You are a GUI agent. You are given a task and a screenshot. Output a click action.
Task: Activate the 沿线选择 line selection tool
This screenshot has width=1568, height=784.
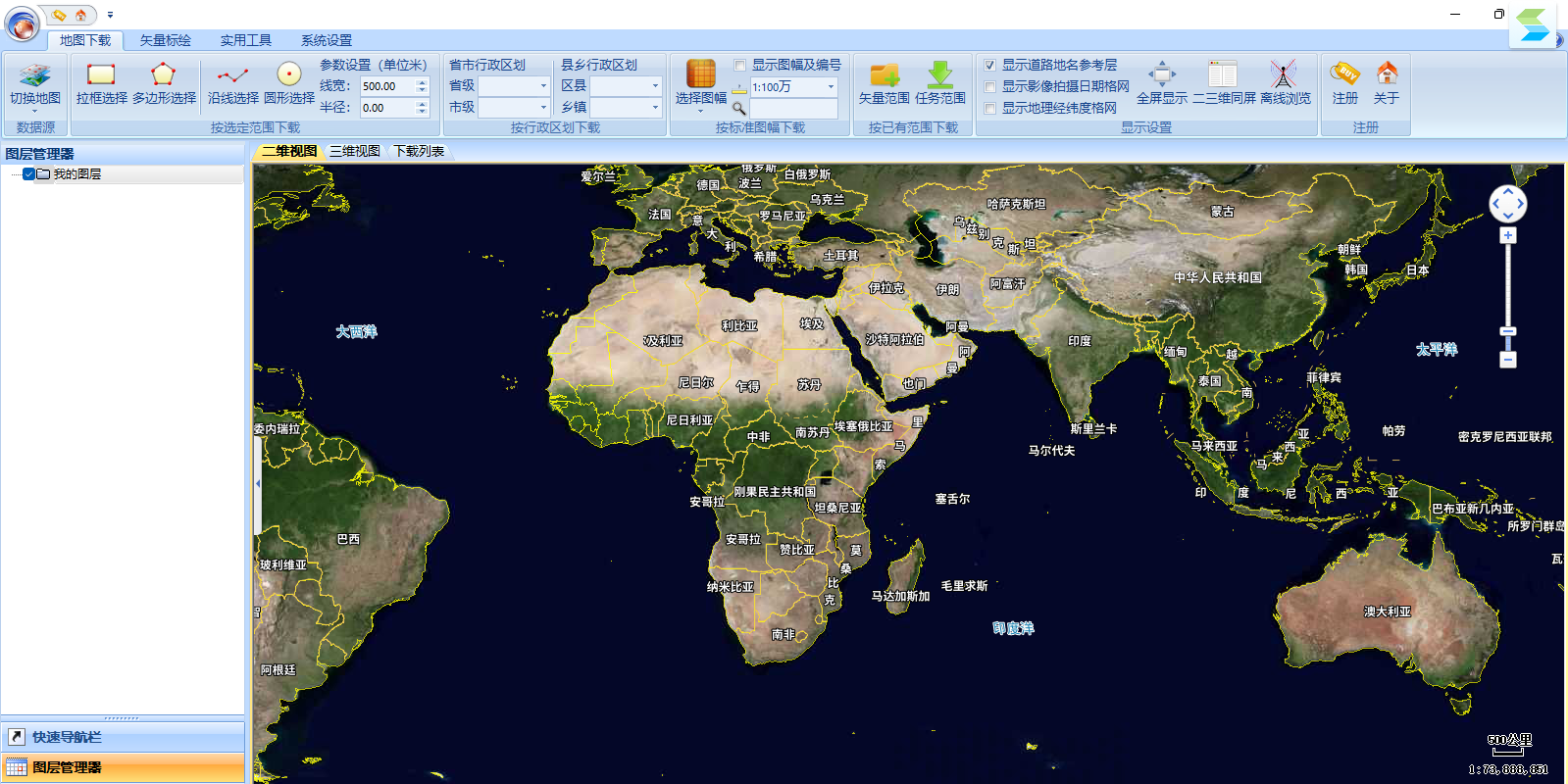pos(233,84)
